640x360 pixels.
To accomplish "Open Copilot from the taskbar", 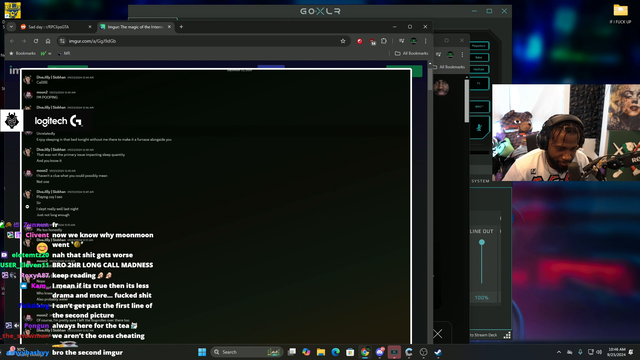I will [306, 352].
